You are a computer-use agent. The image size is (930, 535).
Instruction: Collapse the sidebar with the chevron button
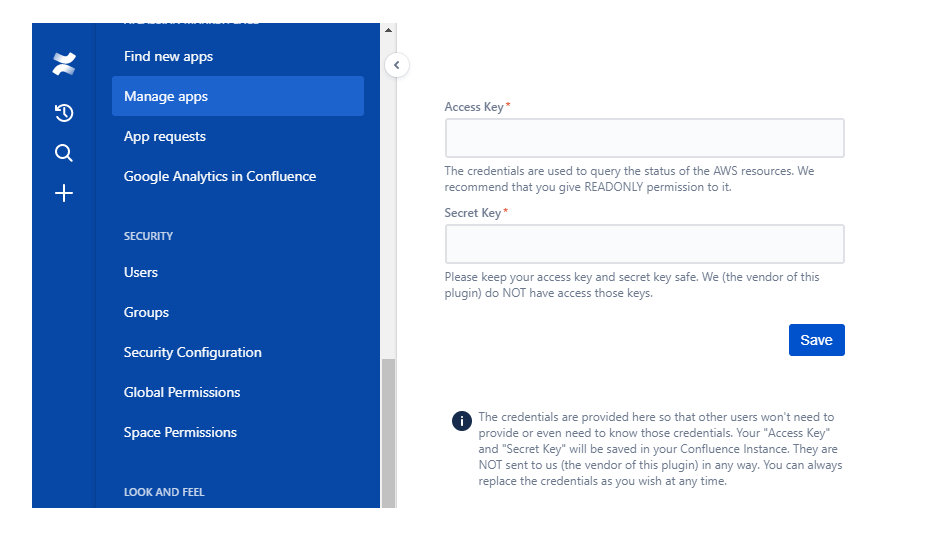coord(397,65)
